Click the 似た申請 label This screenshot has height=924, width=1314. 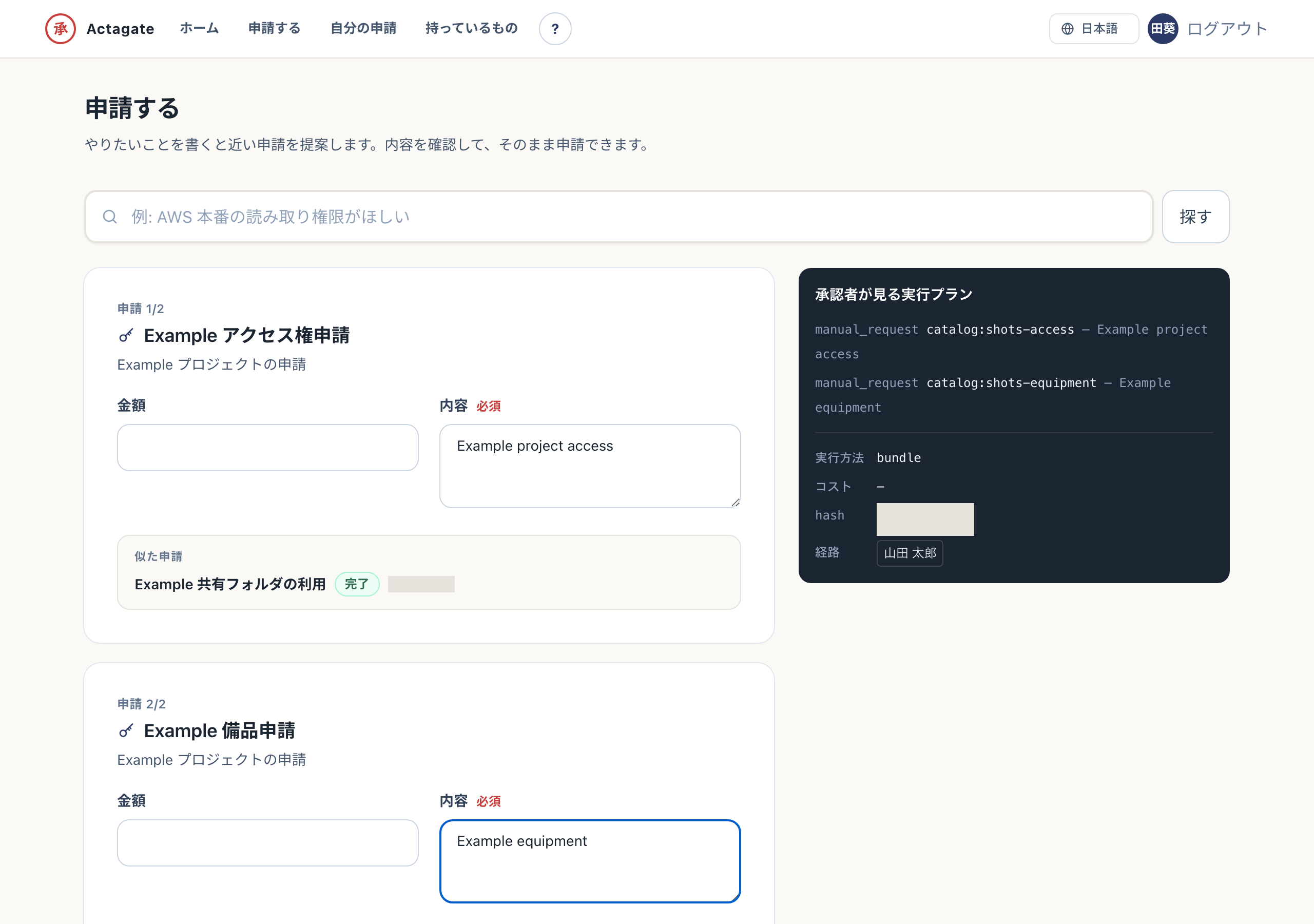point(159,556)
